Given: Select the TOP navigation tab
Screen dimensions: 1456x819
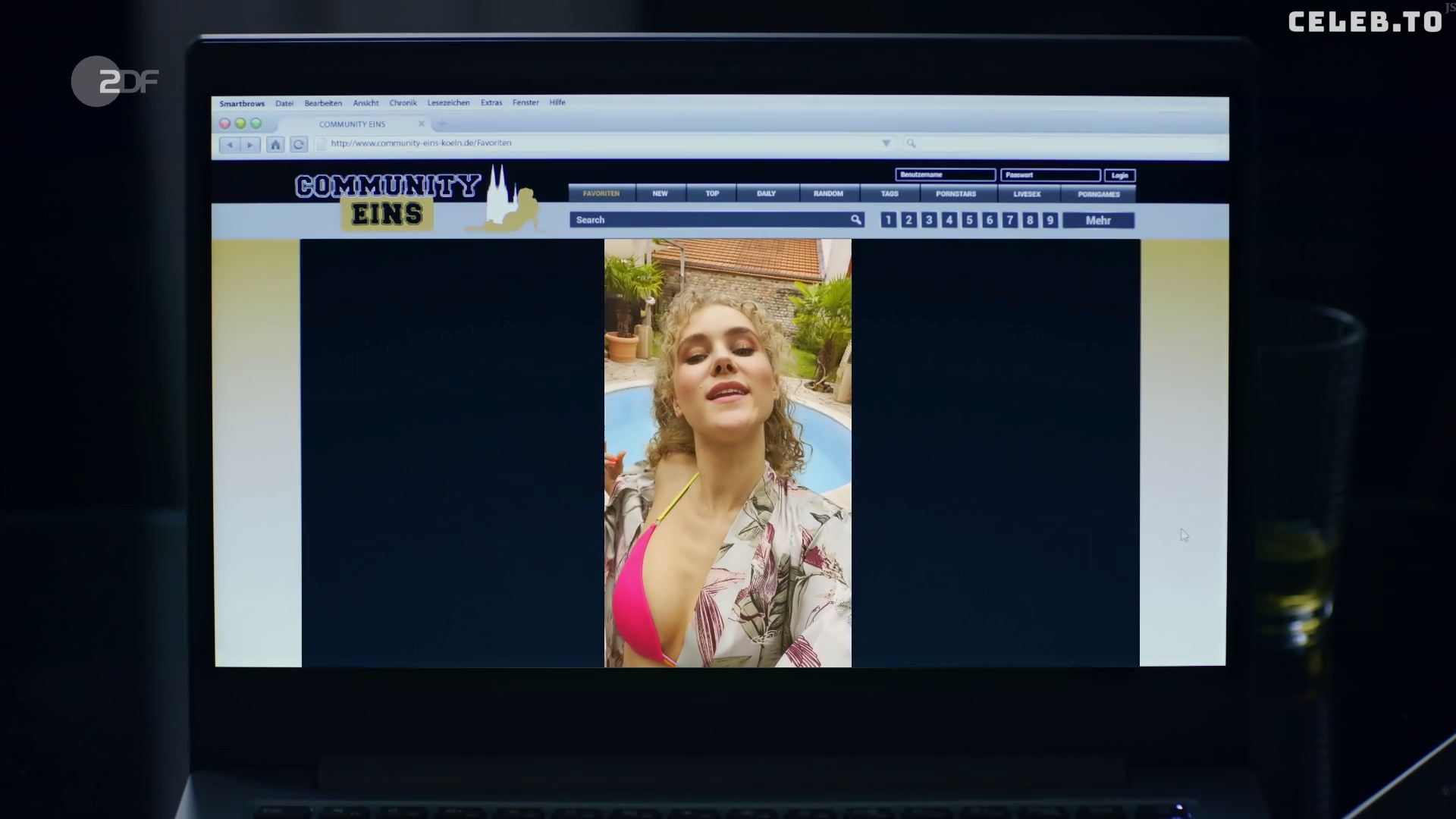Looking at the screenshot, I should point(712,193).
